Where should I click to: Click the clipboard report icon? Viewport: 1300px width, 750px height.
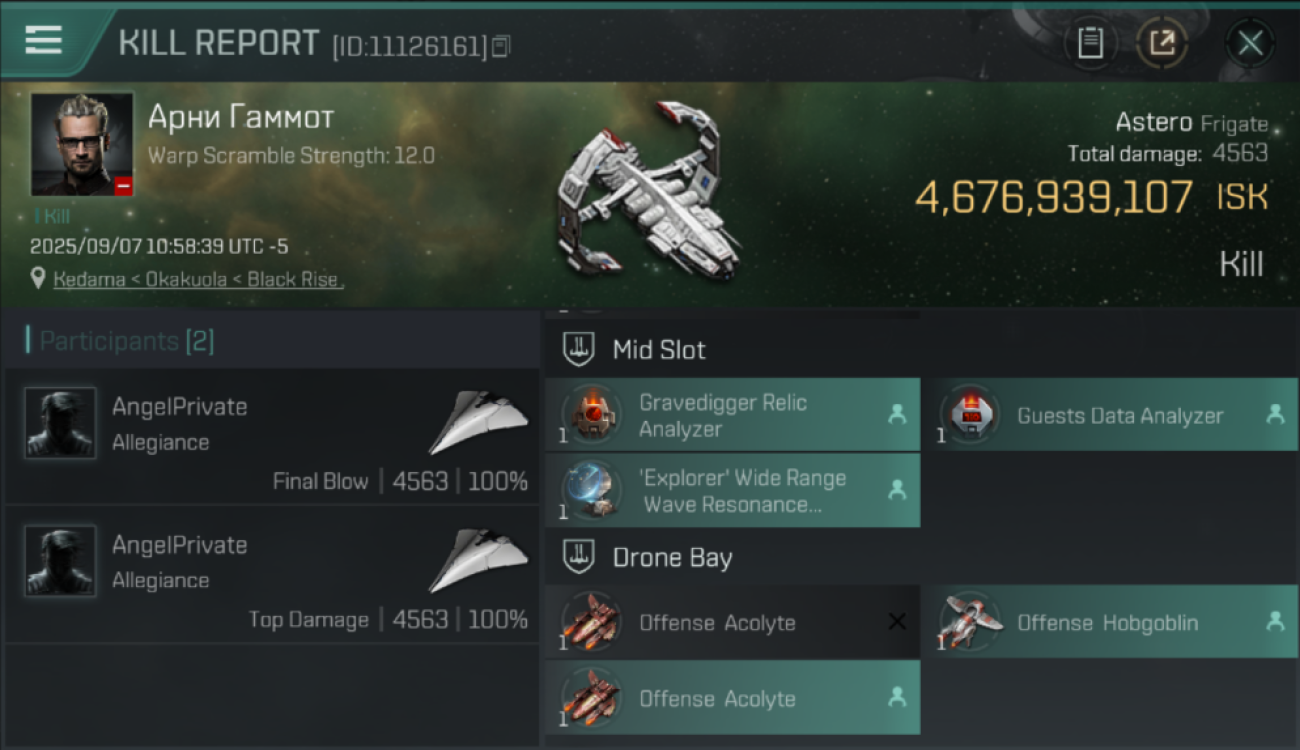pos(1090,43)
